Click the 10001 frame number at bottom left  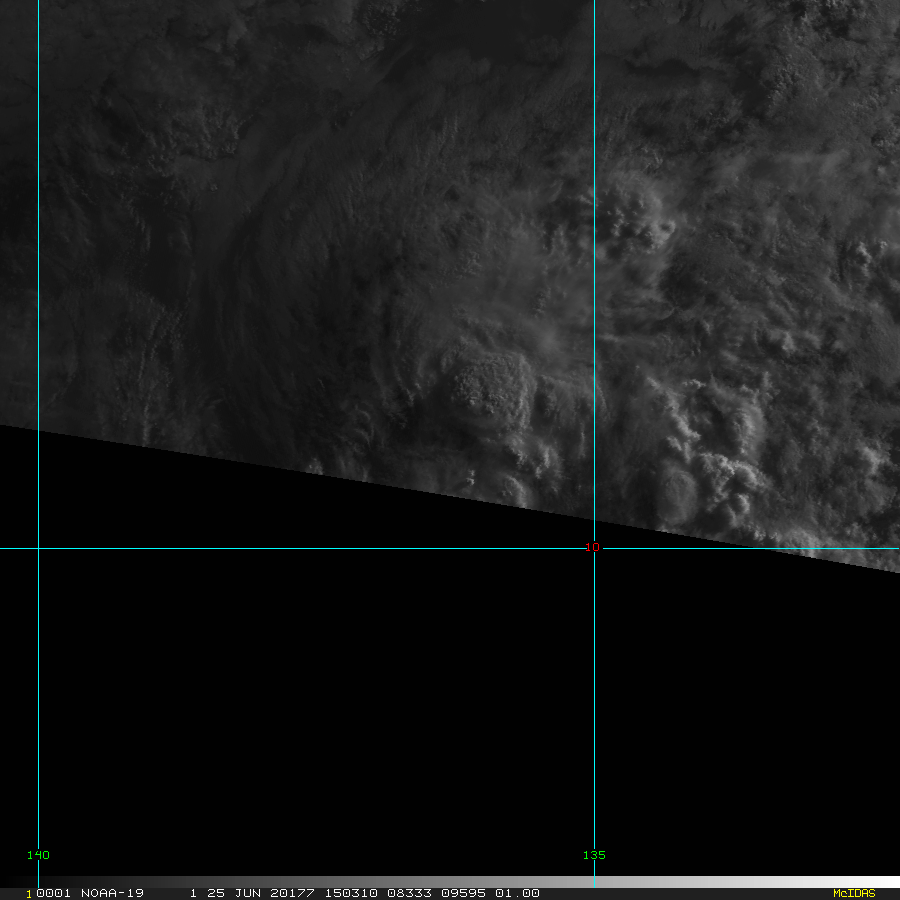[x=46, y=893]
